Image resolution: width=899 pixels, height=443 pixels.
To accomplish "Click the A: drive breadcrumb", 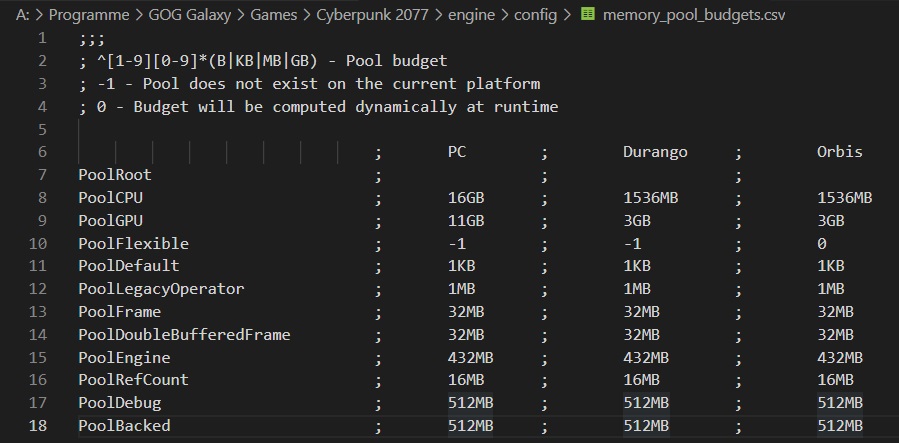I will 21,15.
